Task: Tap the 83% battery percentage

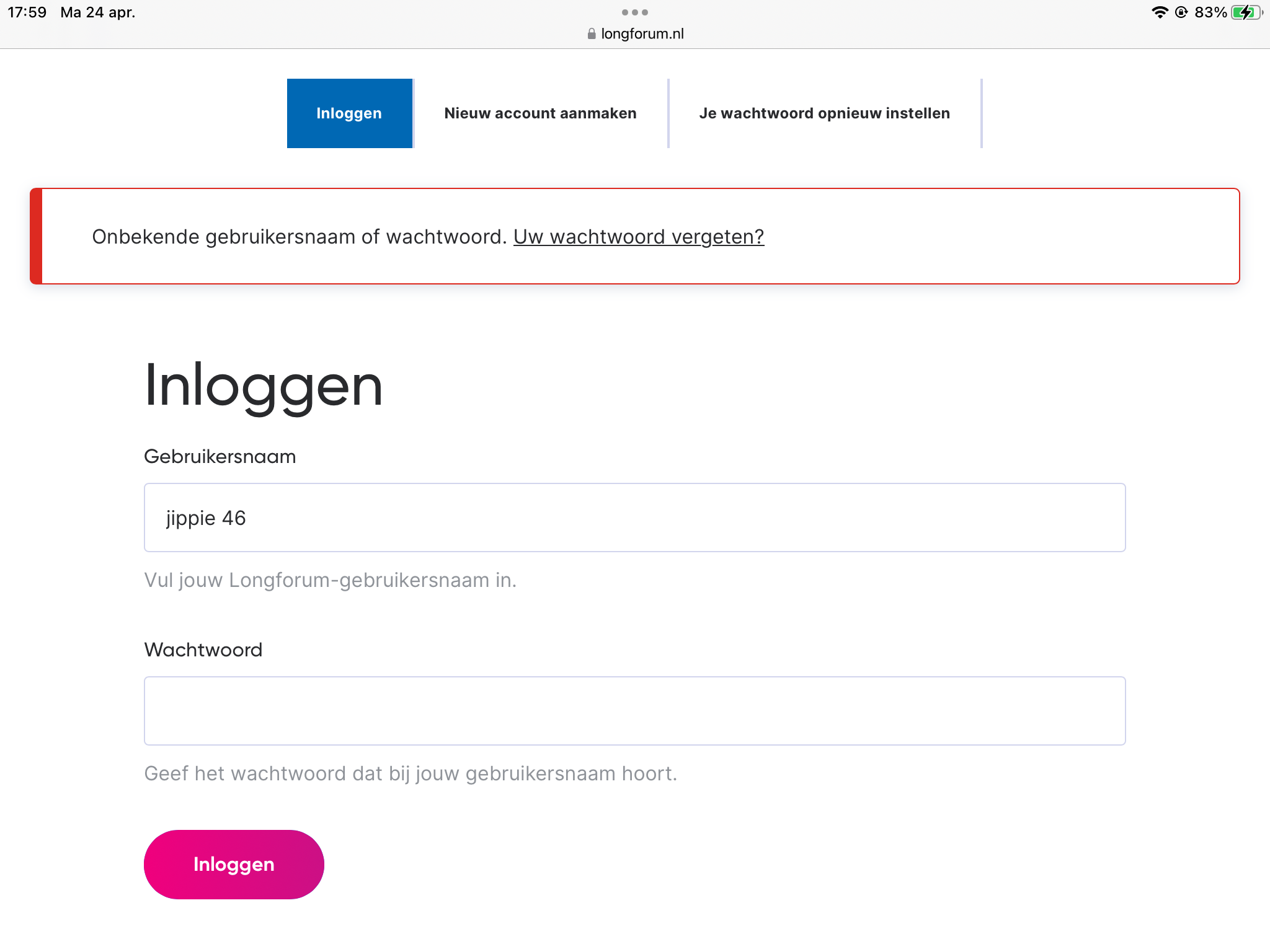Action: click(1210, 12)
